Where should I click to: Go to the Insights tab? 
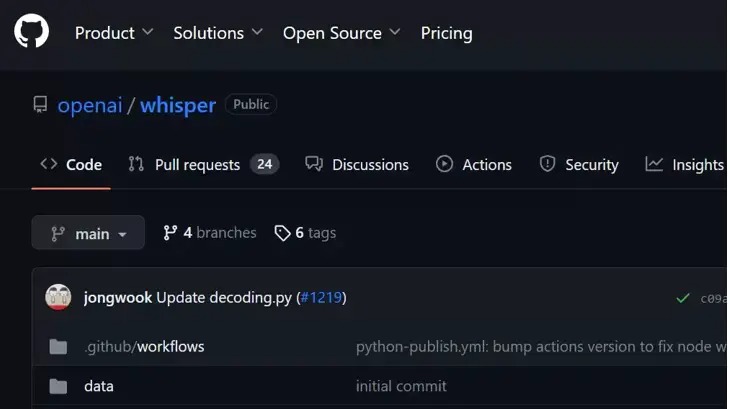pyautogui.click(x=684, y=165)
